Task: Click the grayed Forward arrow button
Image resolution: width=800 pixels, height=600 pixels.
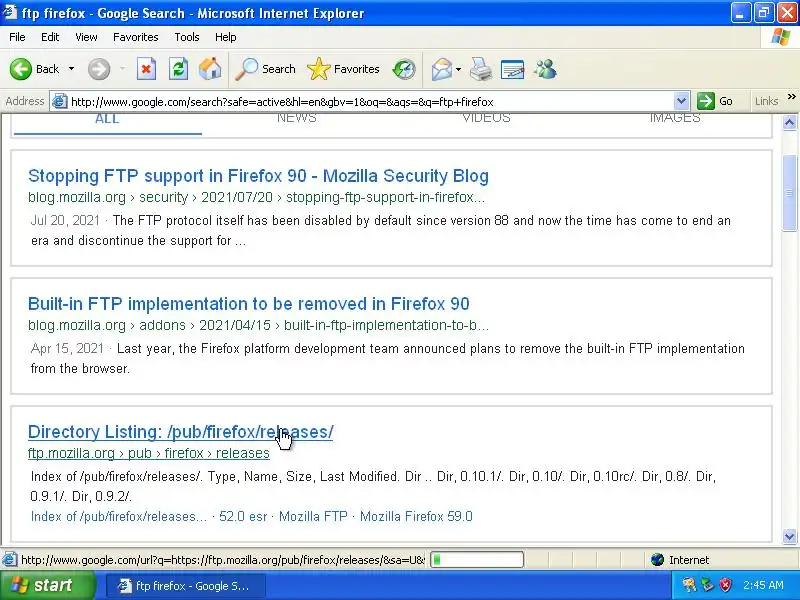Action: click(99, 69)
